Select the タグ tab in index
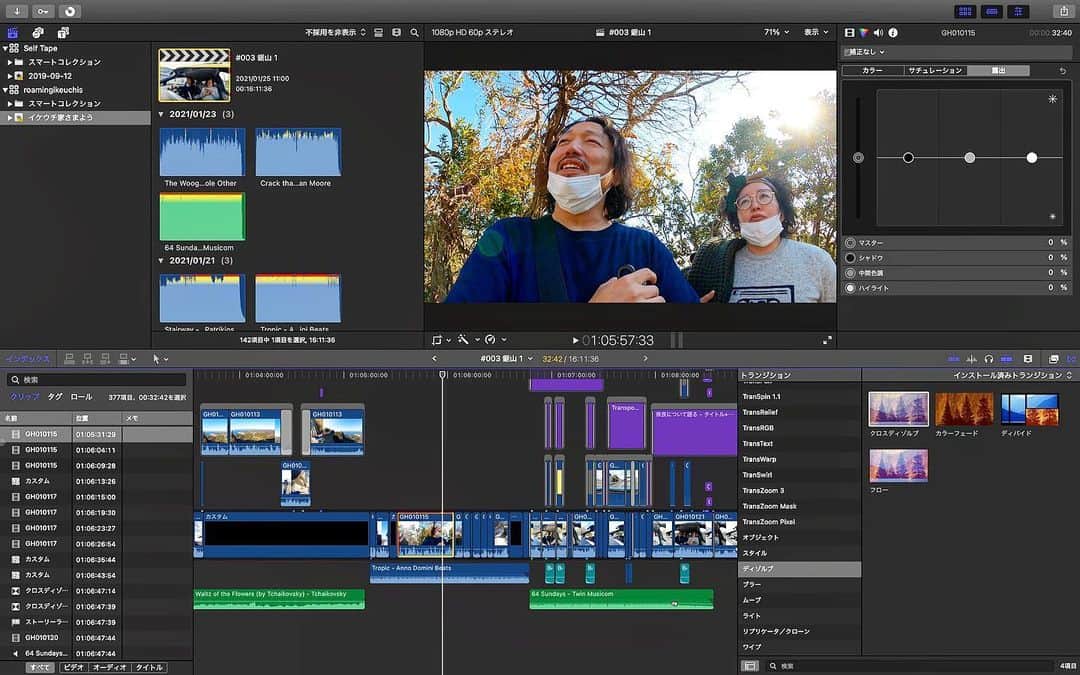Viewport: 1080px width, 675px height. pyautogui.click(x=54, y=397)
